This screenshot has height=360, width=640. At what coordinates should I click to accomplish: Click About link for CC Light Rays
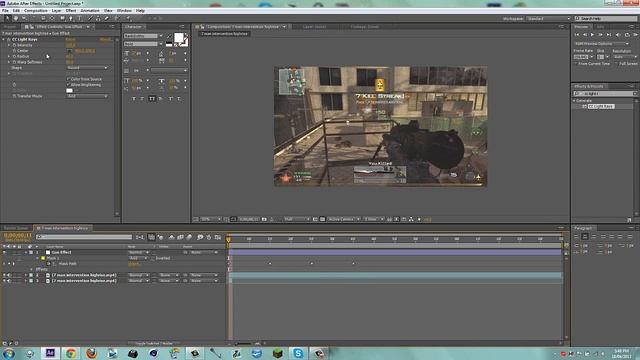(x=105, y=40)
